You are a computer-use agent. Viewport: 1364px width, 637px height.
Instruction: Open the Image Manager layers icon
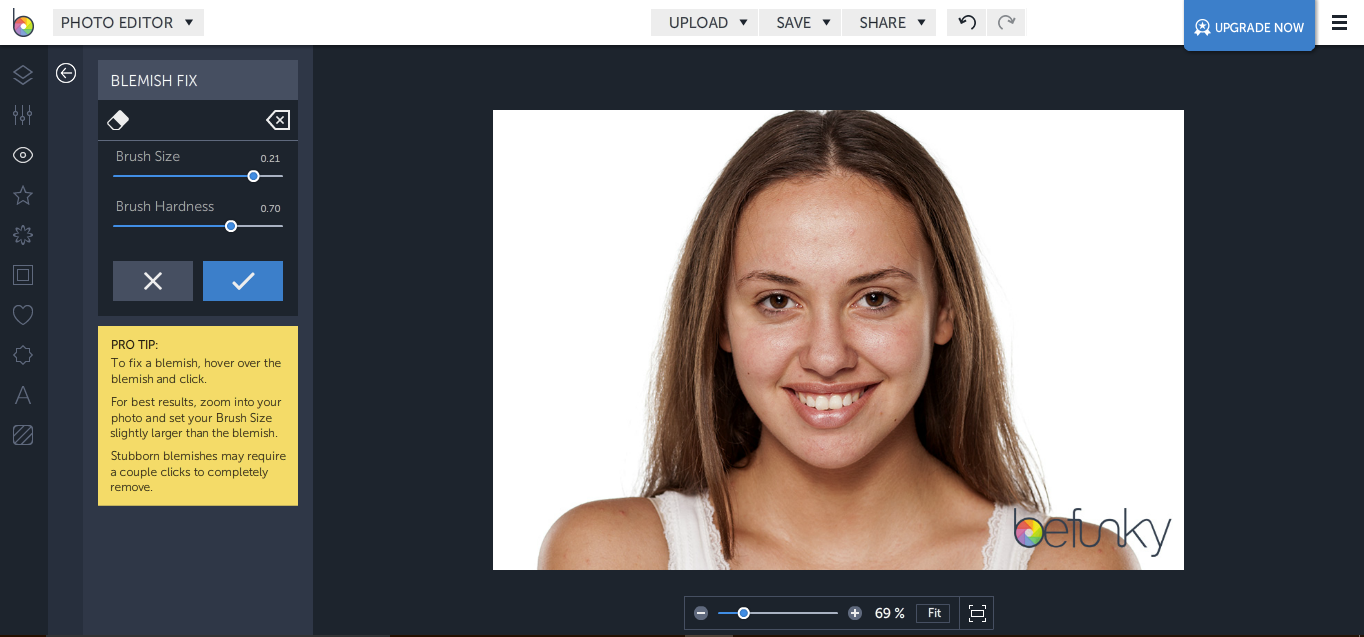23,75
